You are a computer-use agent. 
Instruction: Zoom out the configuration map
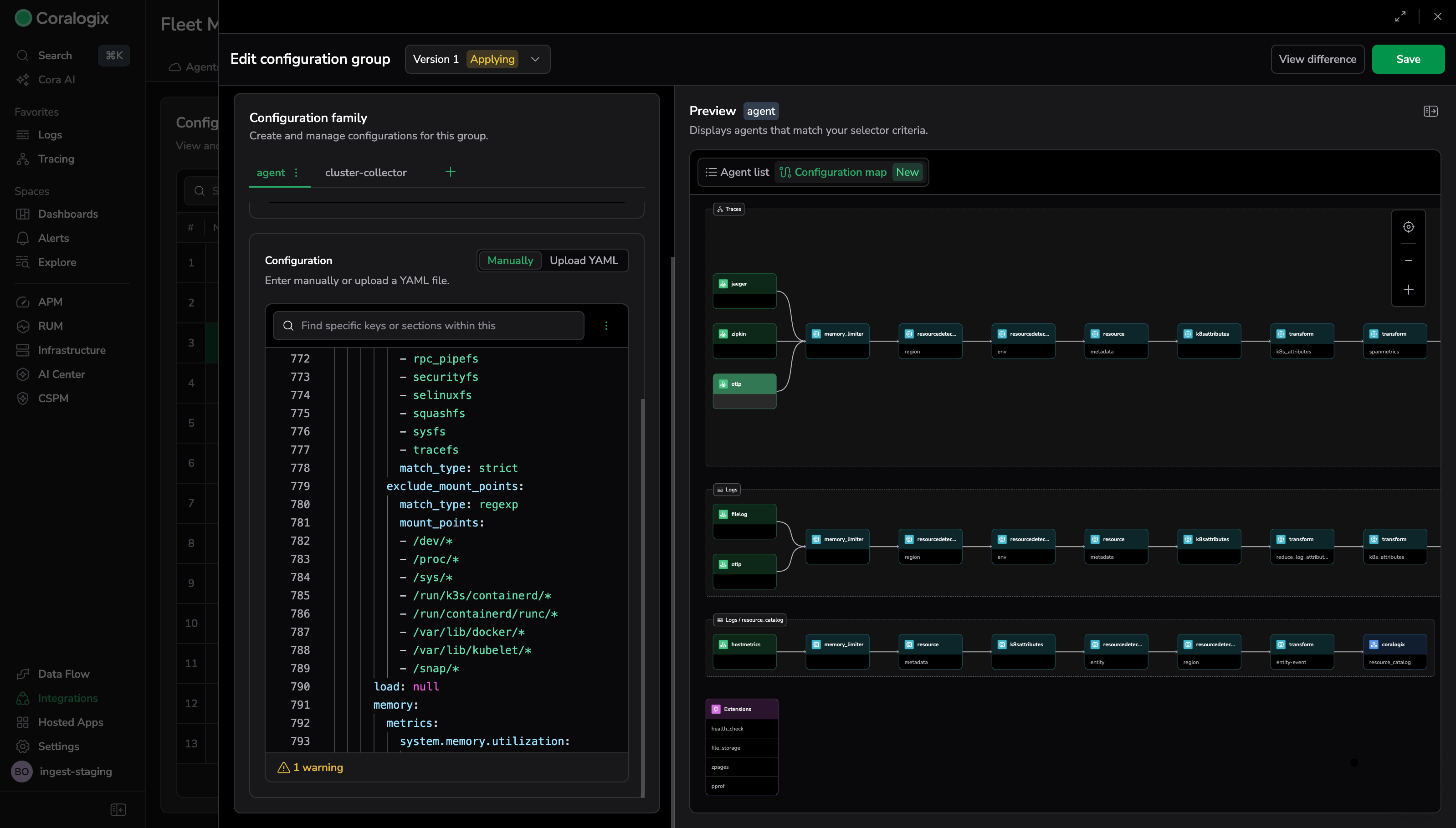[1408, 261]
